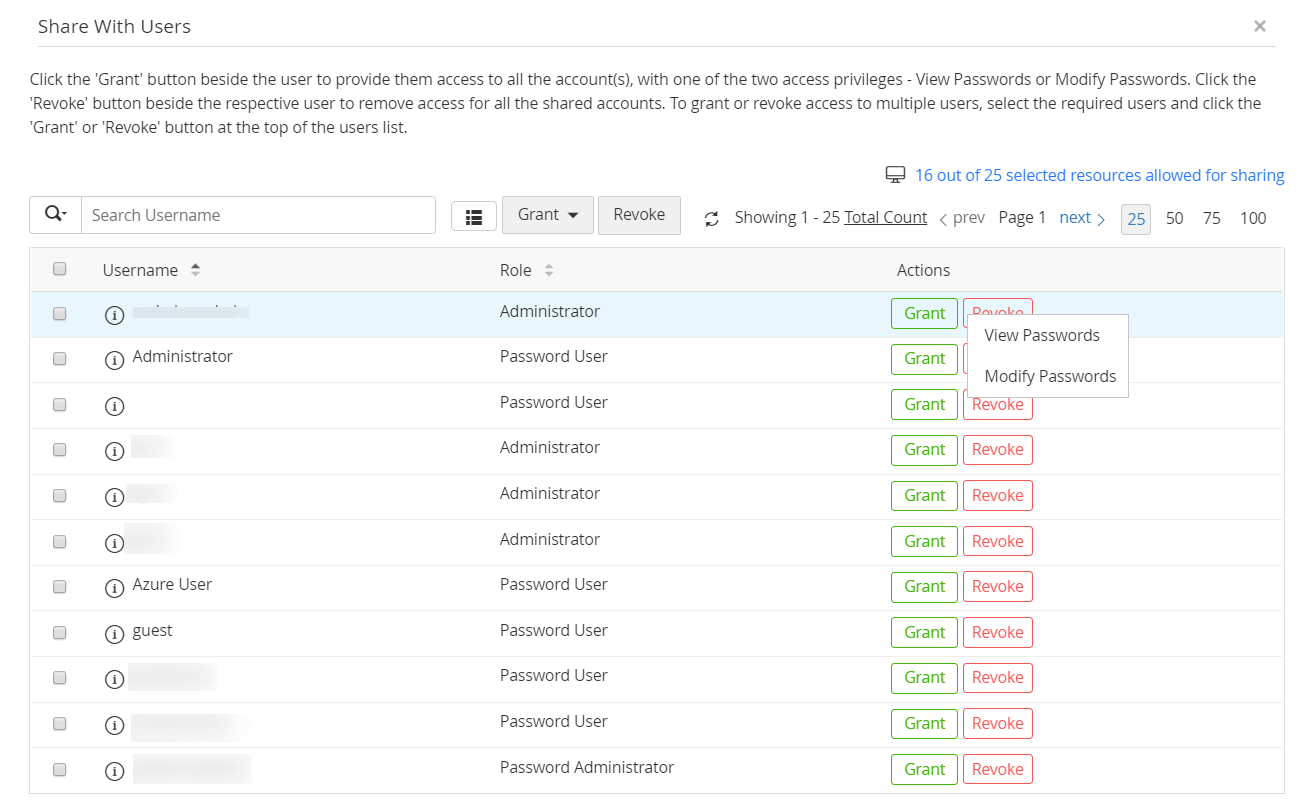Focus the Search Username field
Viewport: 1307px width, 812px height.
[x=258, y=215]
